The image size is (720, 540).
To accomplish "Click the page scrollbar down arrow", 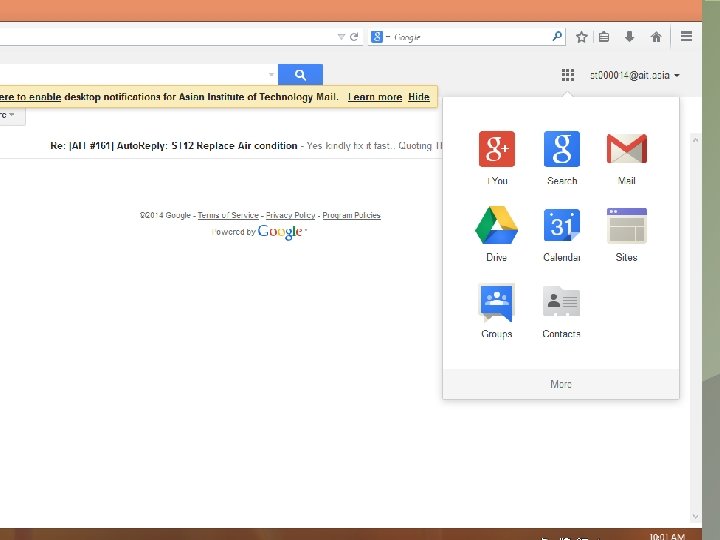I will pos(695,517).
